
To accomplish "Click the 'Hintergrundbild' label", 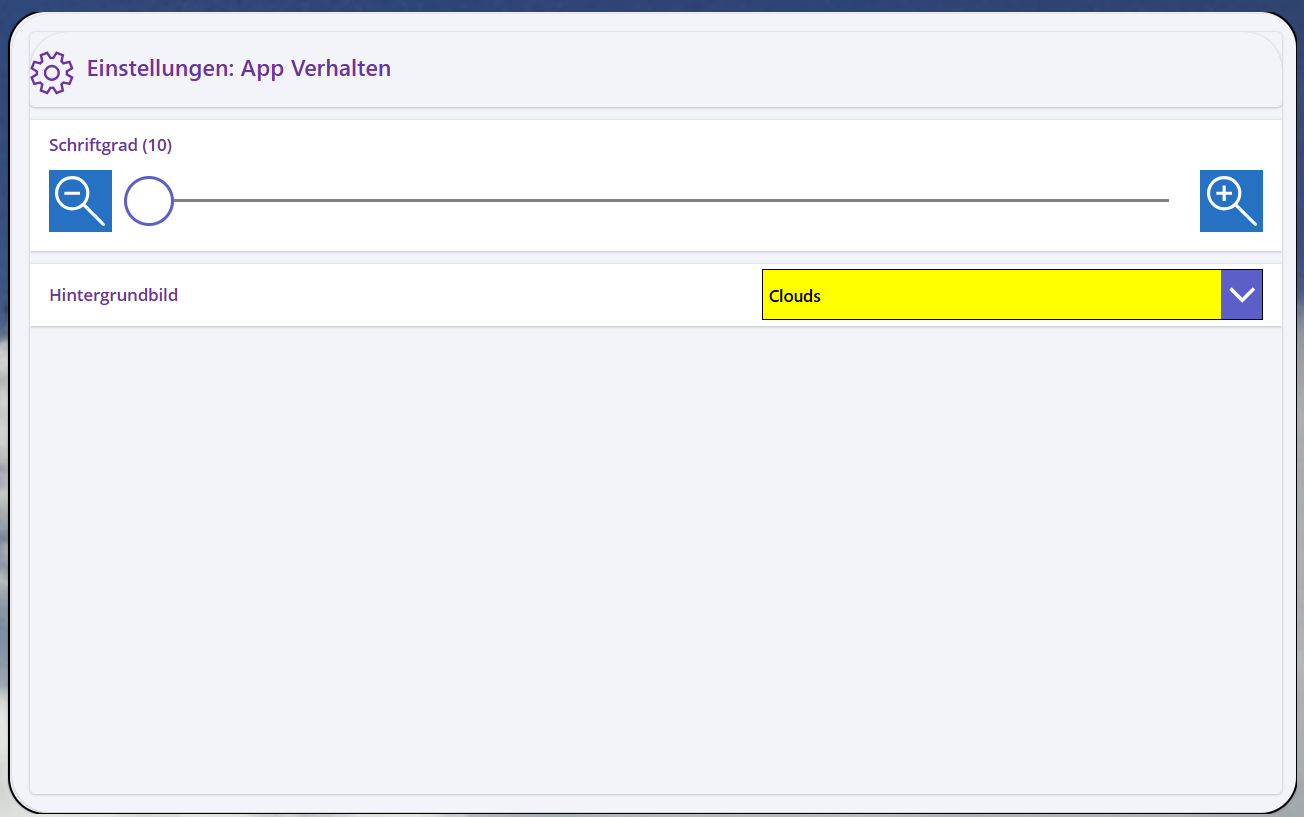I will click(113, 296).
